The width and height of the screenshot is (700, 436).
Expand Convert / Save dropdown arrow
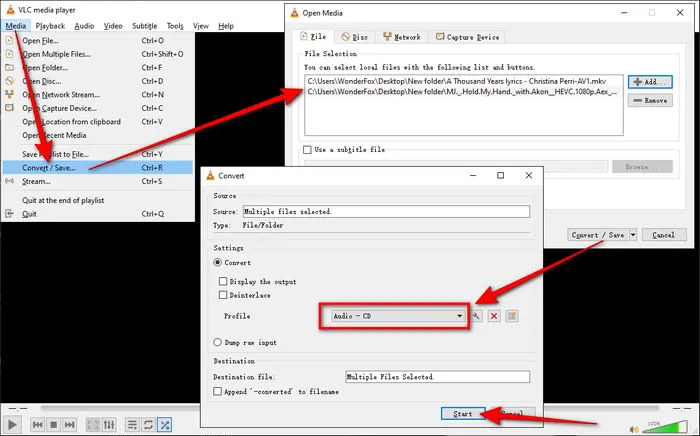[x=633, y=235]
